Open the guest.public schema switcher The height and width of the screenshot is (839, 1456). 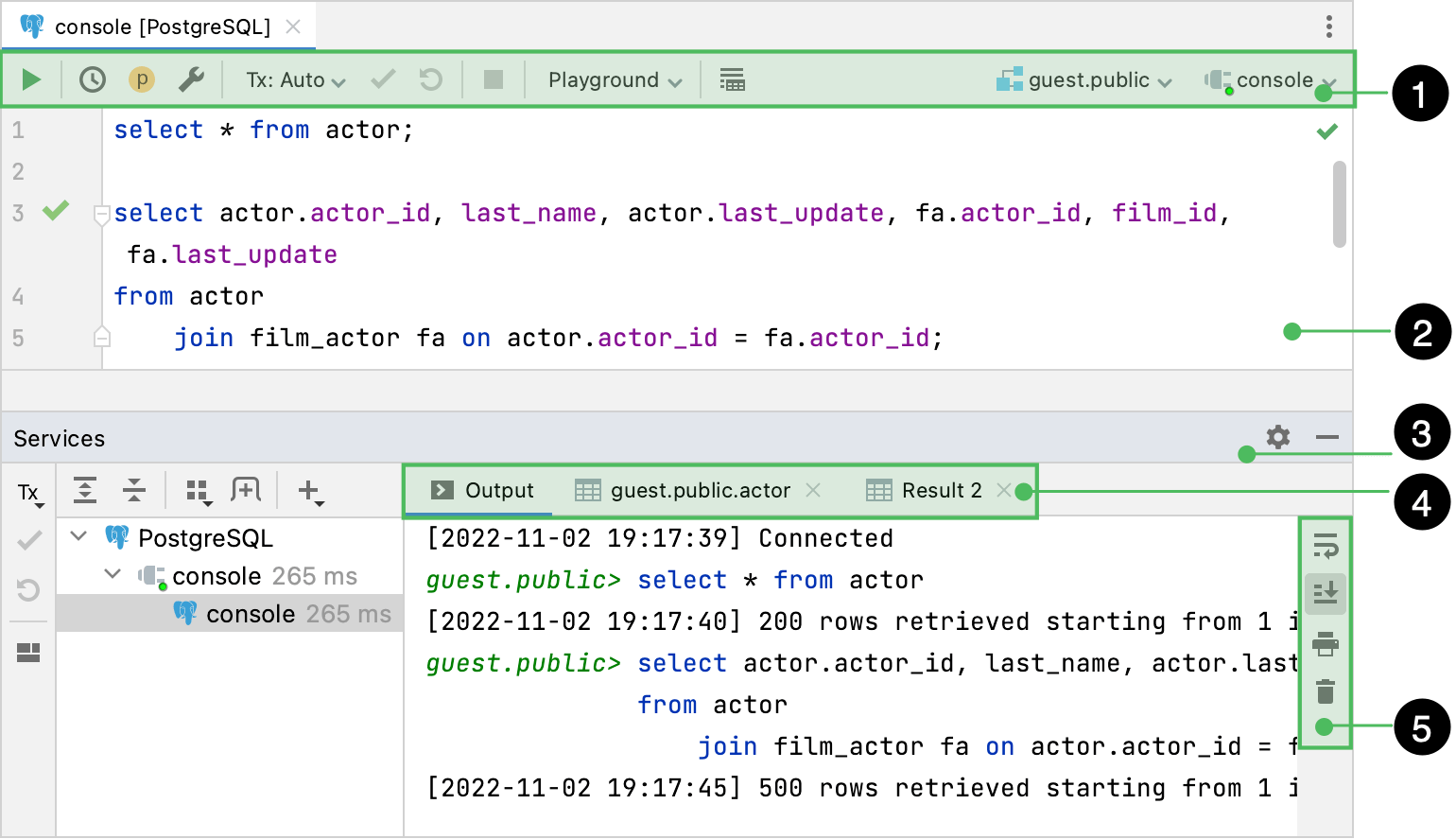[x=1083, y=79]
